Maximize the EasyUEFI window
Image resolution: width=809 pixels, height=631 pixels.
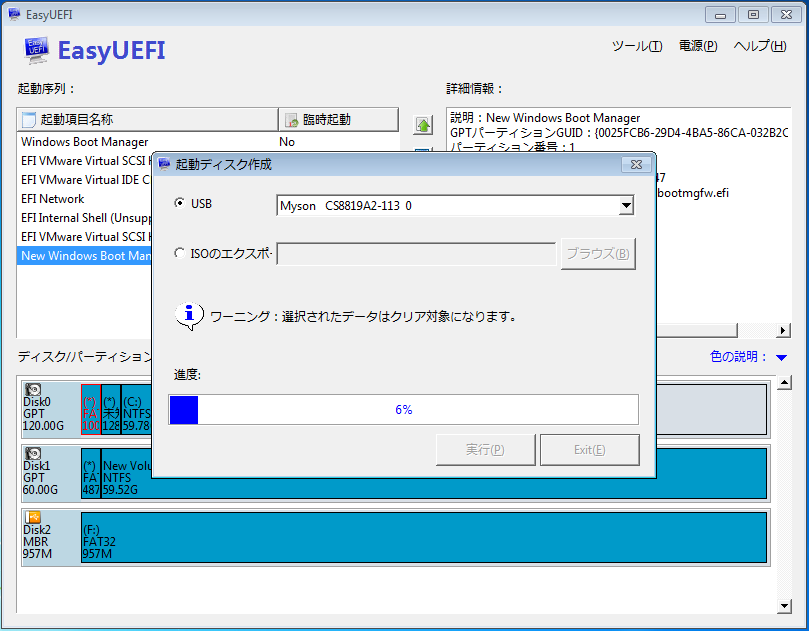pos(753,14)
